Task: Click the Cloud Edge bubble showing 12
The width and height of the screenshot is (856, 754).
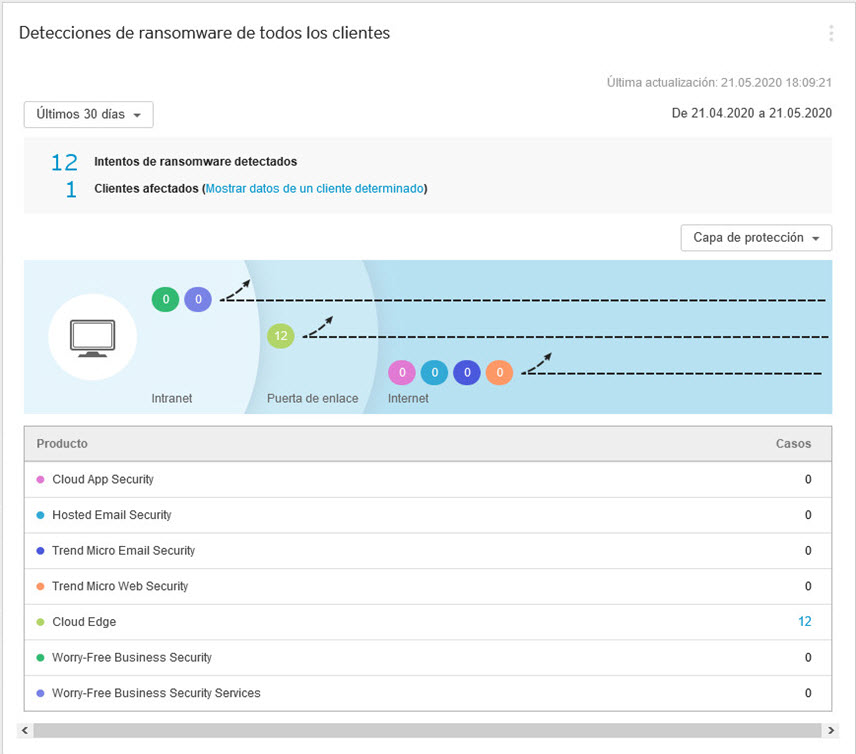Action: click(x=281, y=336)
